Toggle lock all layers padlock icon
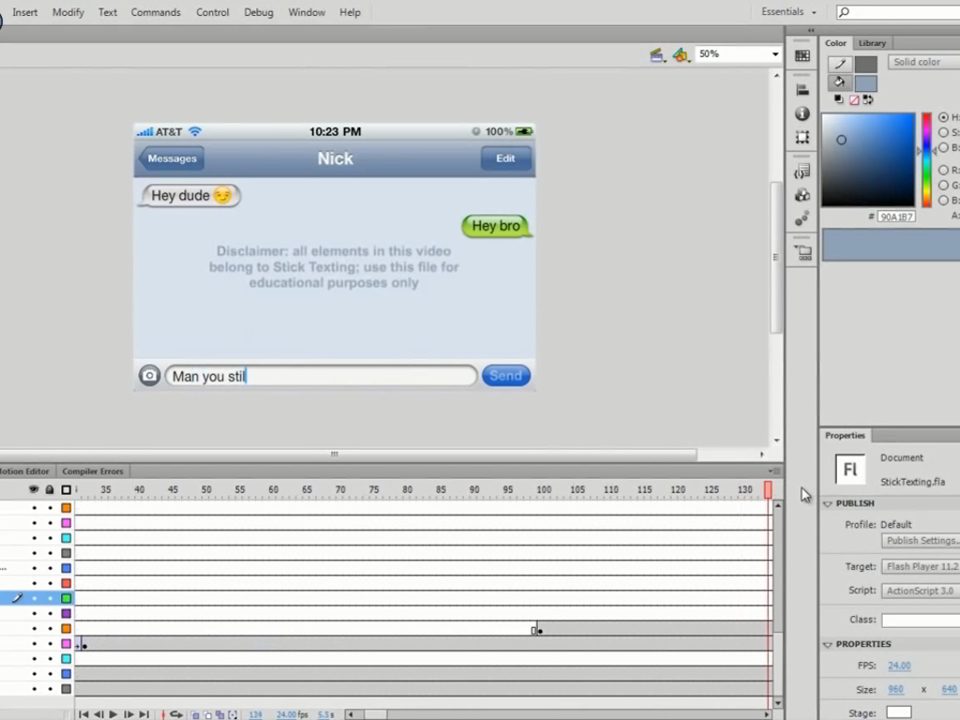The width and height of the screenshot is (960, 720). tap(50, 489)
